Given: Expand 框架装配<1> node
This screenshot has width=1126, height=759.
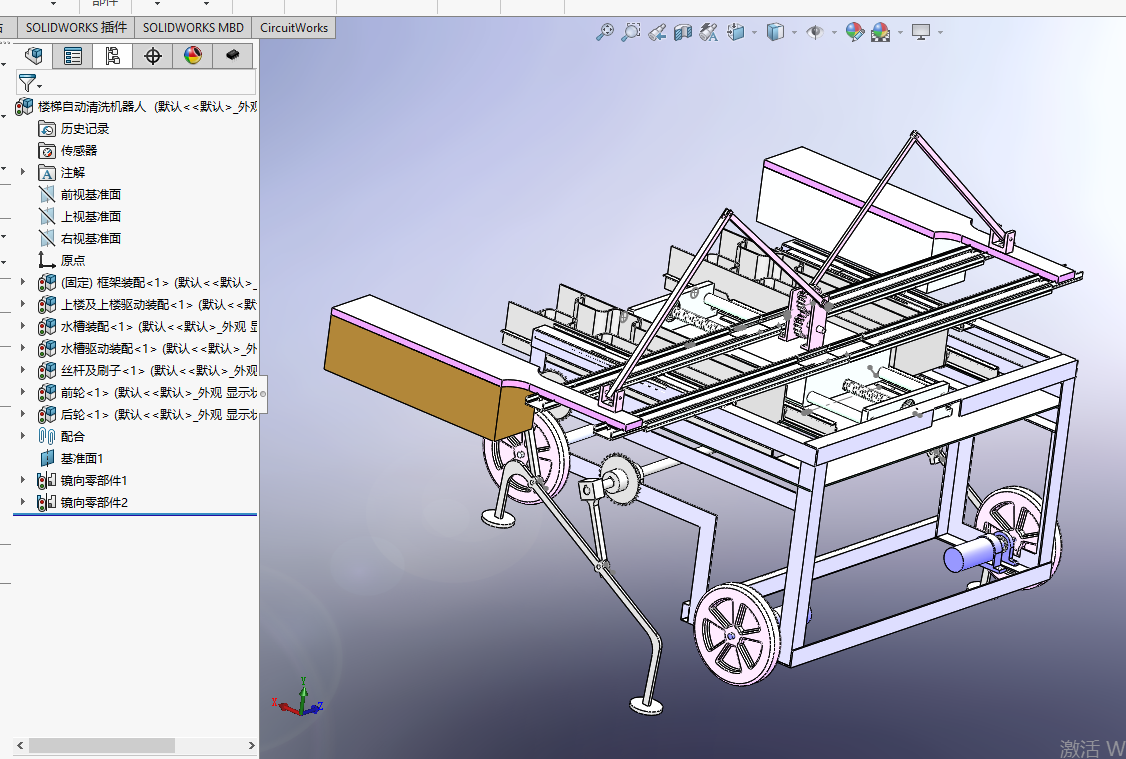Looking at the screenshot, I should tap(23, 282).
